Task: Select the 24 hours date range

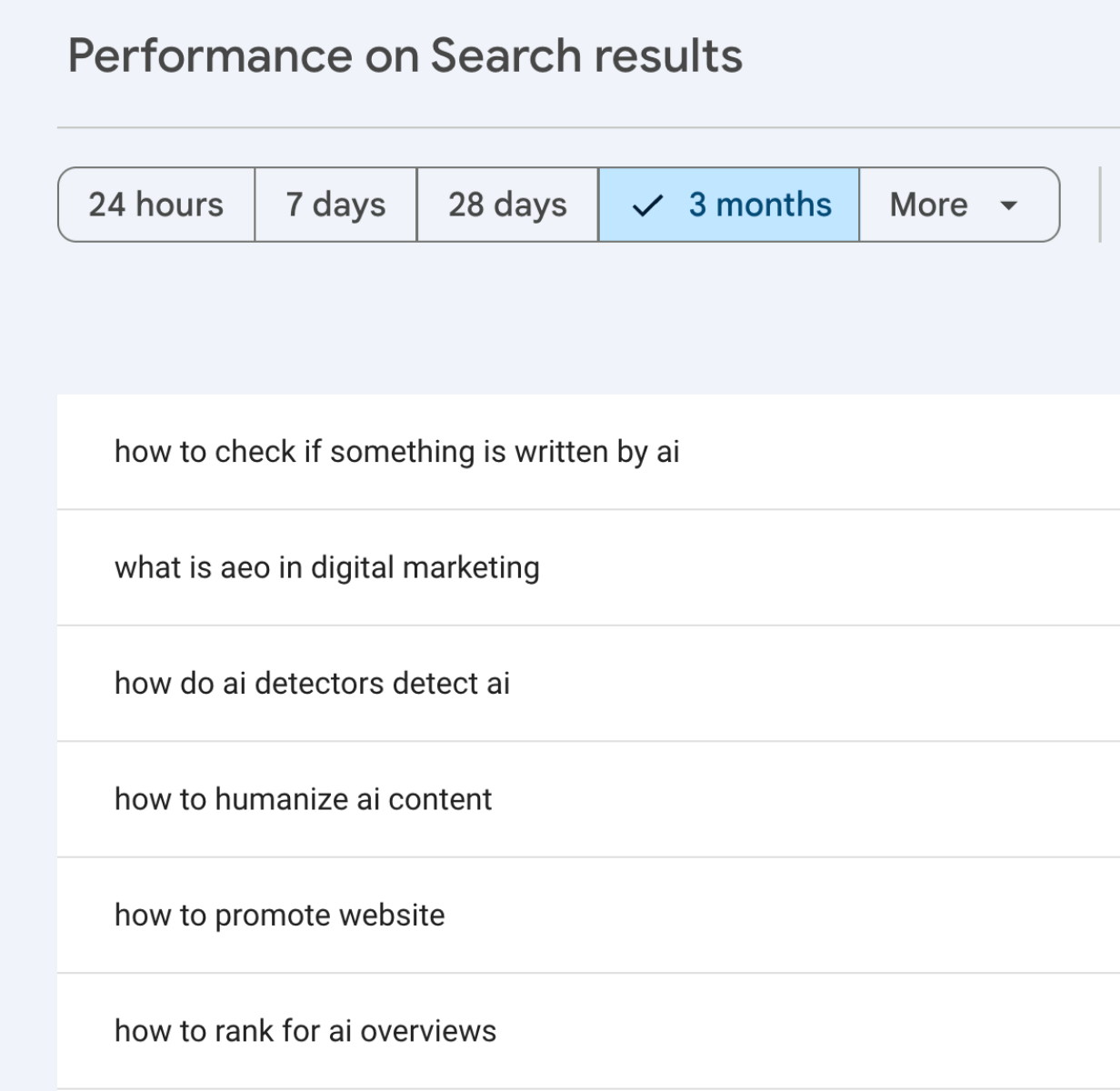Action: [156, 205]
